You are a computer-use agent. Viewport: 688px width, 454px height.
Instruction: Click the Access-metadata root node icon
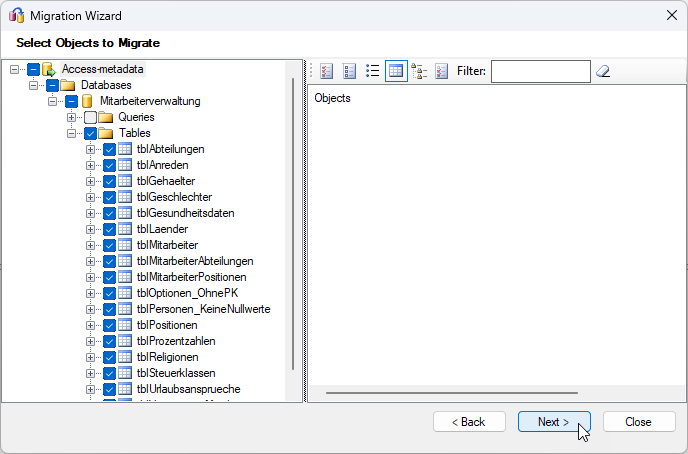(49, 69)
